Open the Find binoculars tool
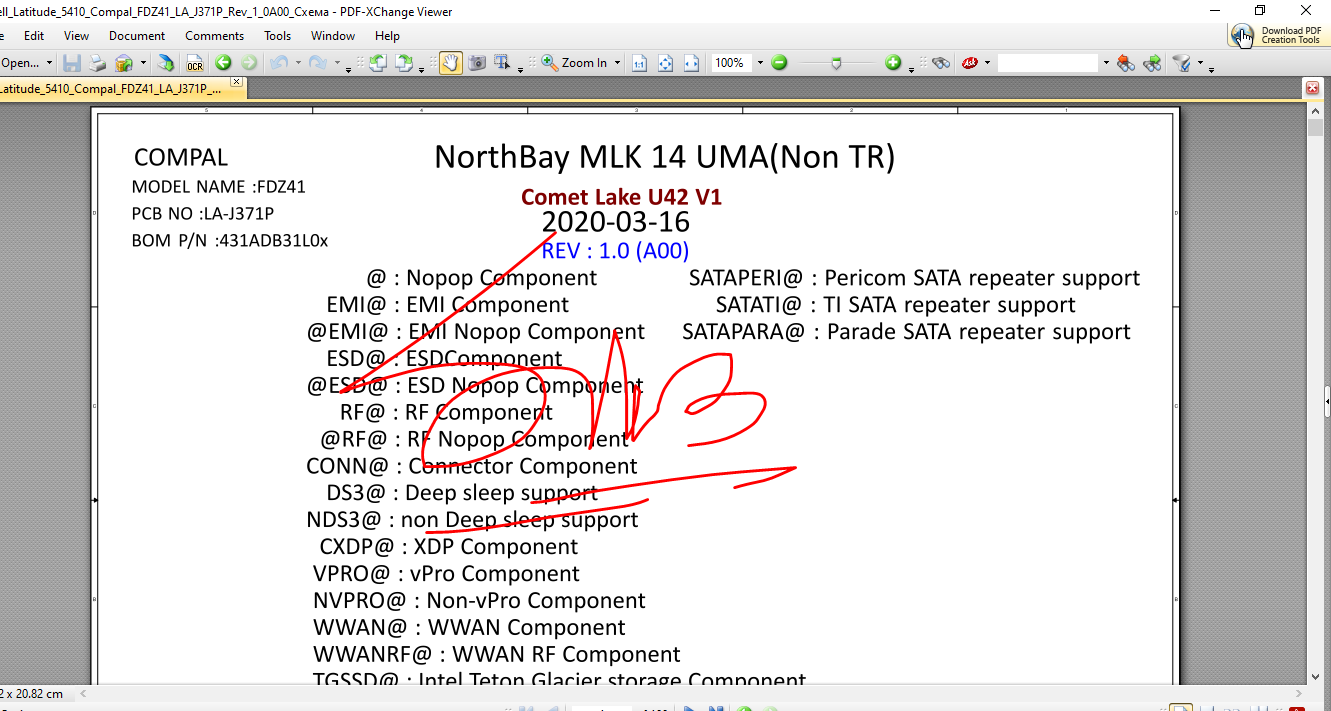Viewport: 1331px width, 711px height. click(x=941, y=63)
